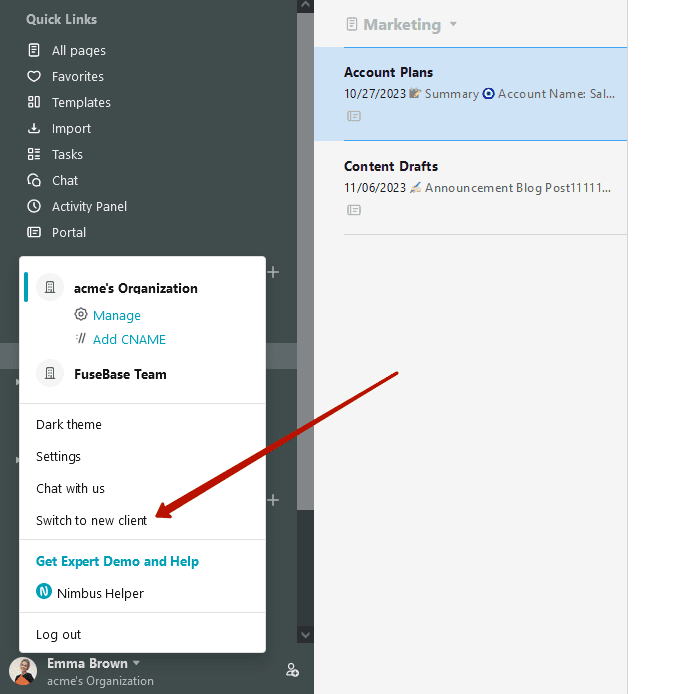Click the add member icon at bottom

[292, 670]
